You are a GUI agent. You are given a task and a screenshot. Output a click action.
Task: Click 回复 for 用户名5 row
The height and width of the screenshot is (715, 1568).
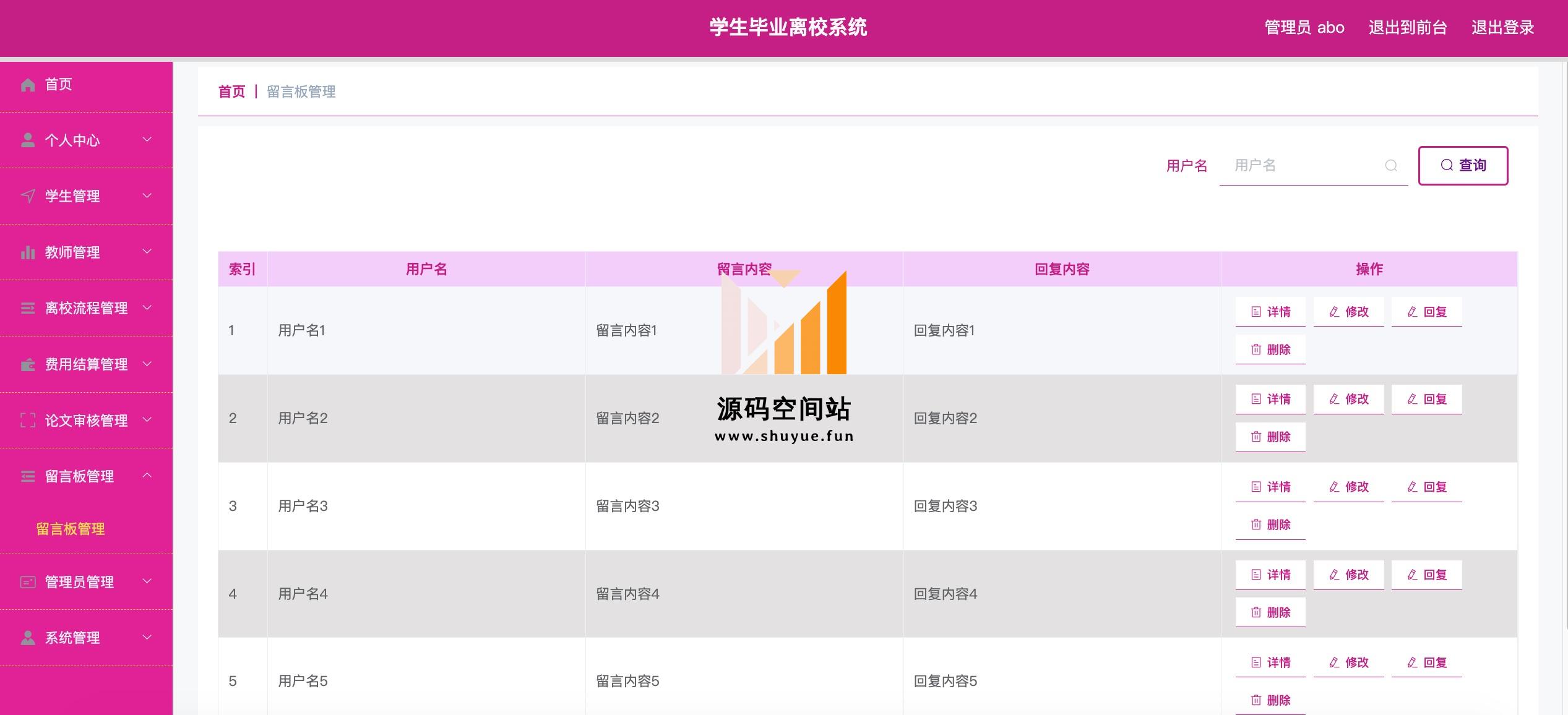pos(1426,663)
